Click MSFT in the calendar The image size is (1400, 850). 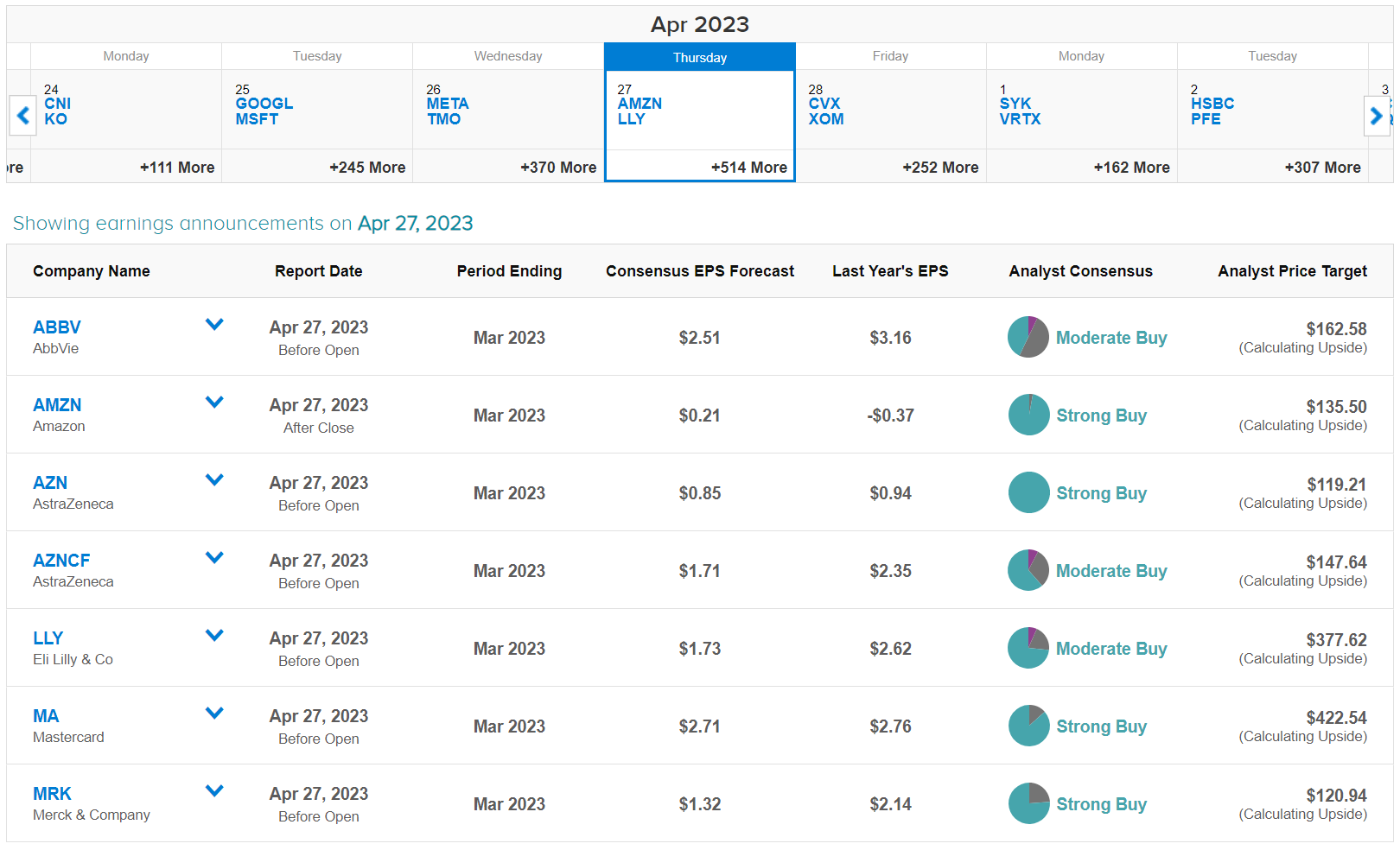click(x=257, y=119)
